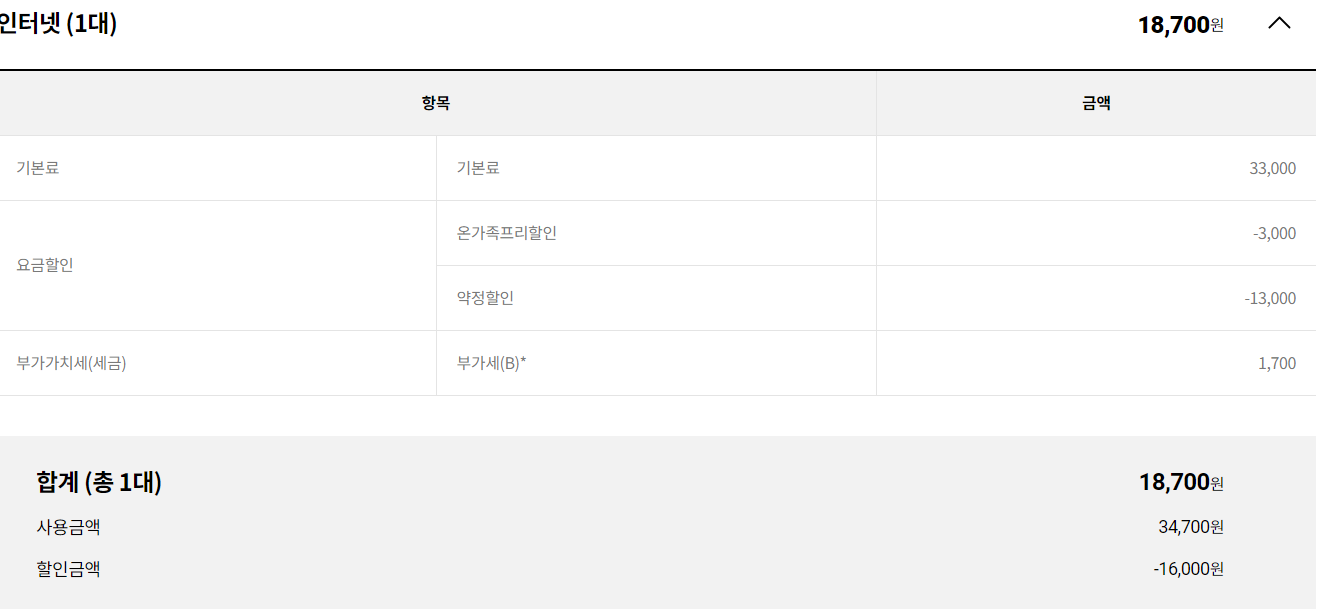
Task: Select the 33,000 기본료 amount cell
Action: coord(1272,168)
